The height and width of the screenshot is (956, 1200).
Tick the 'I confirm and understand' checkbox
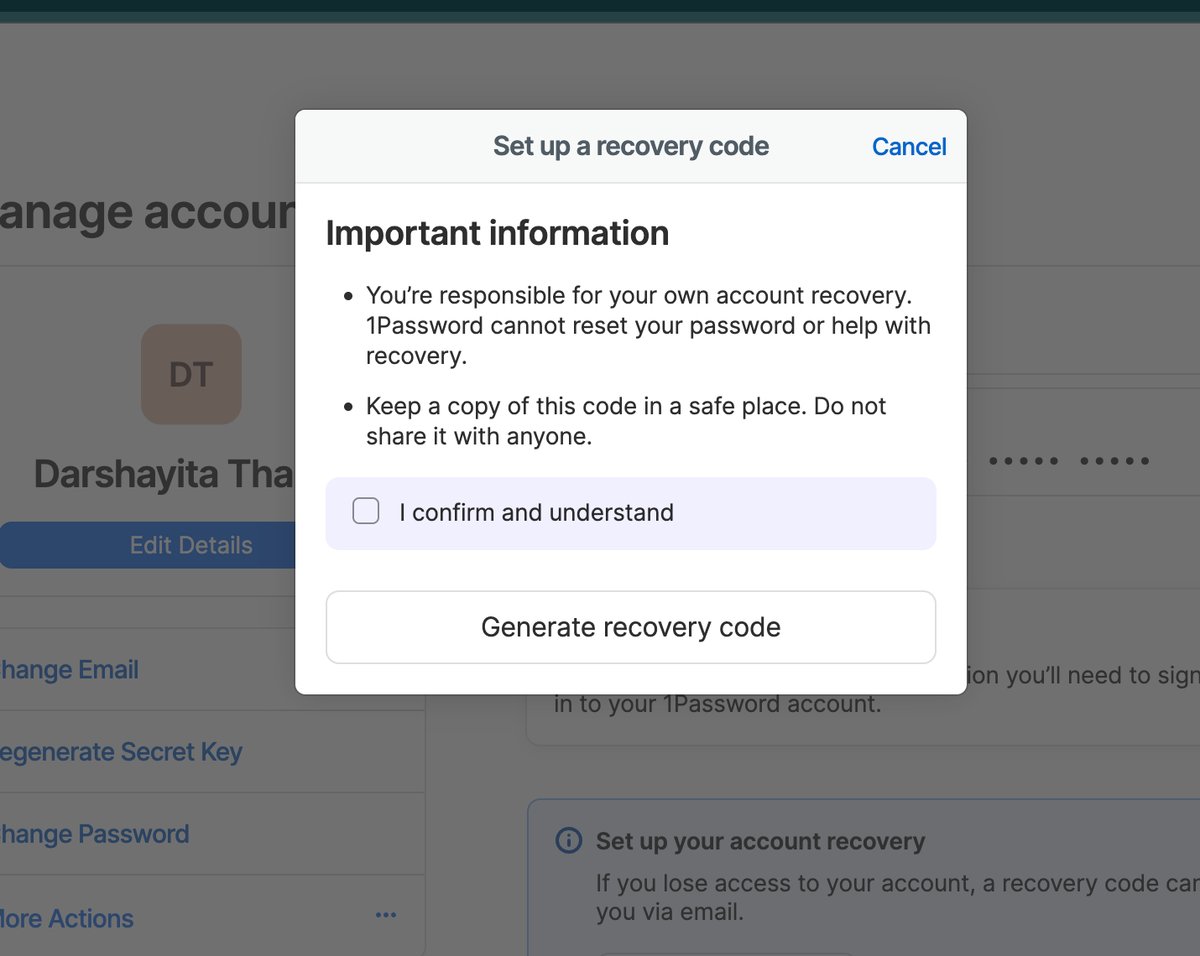366,512
